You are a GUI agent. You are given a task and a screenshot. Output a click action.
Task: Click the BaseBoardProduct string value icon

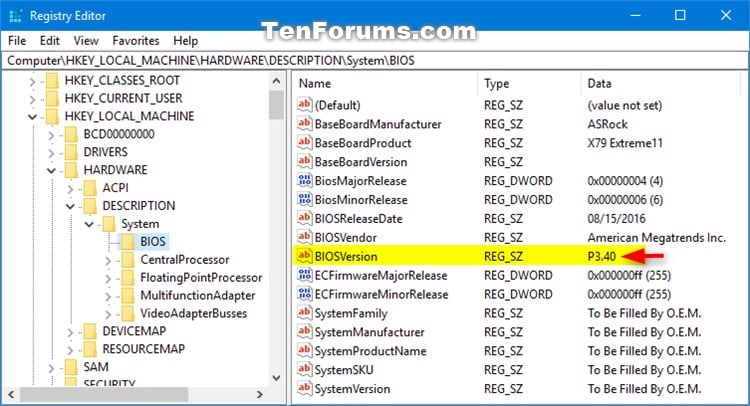pos(304,143)
